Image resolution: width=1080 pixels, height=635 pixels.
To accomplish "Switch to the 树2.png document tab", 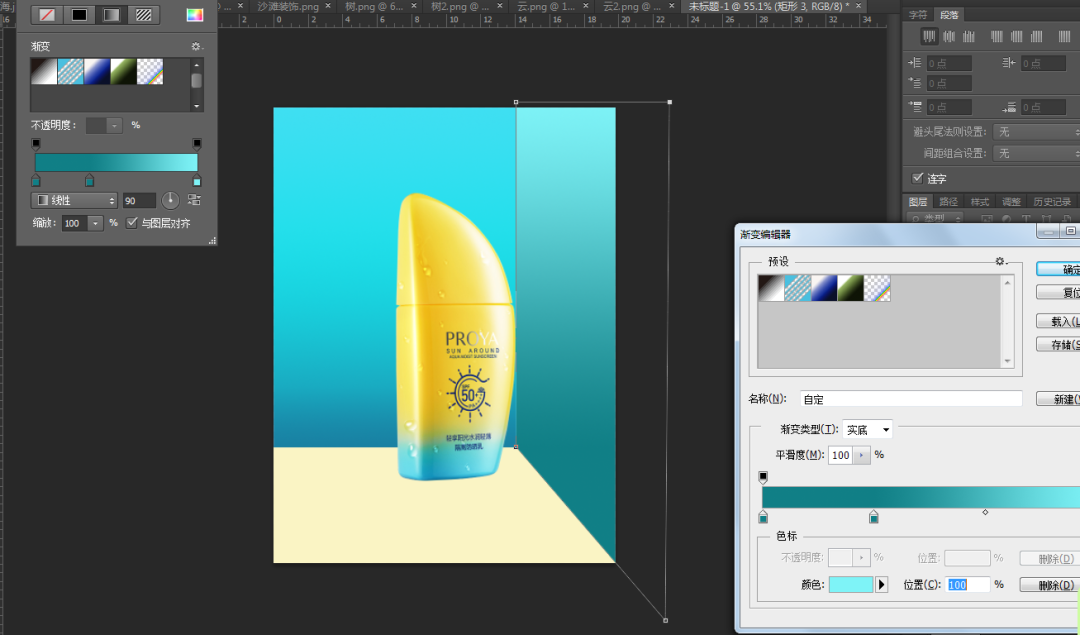I will coord(460,6).
